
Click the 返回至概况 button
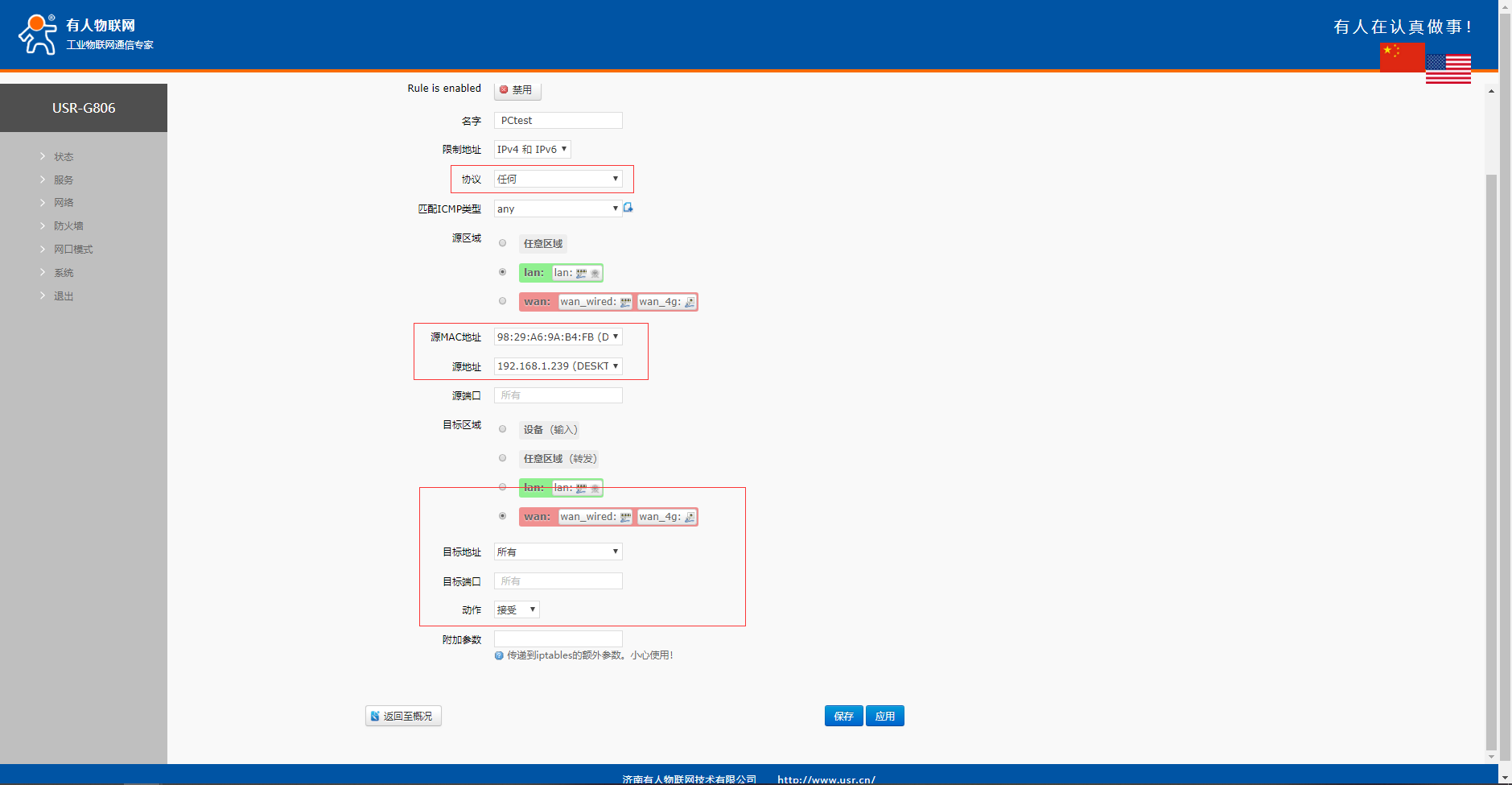pyautogui.click(x=403, y=716)
